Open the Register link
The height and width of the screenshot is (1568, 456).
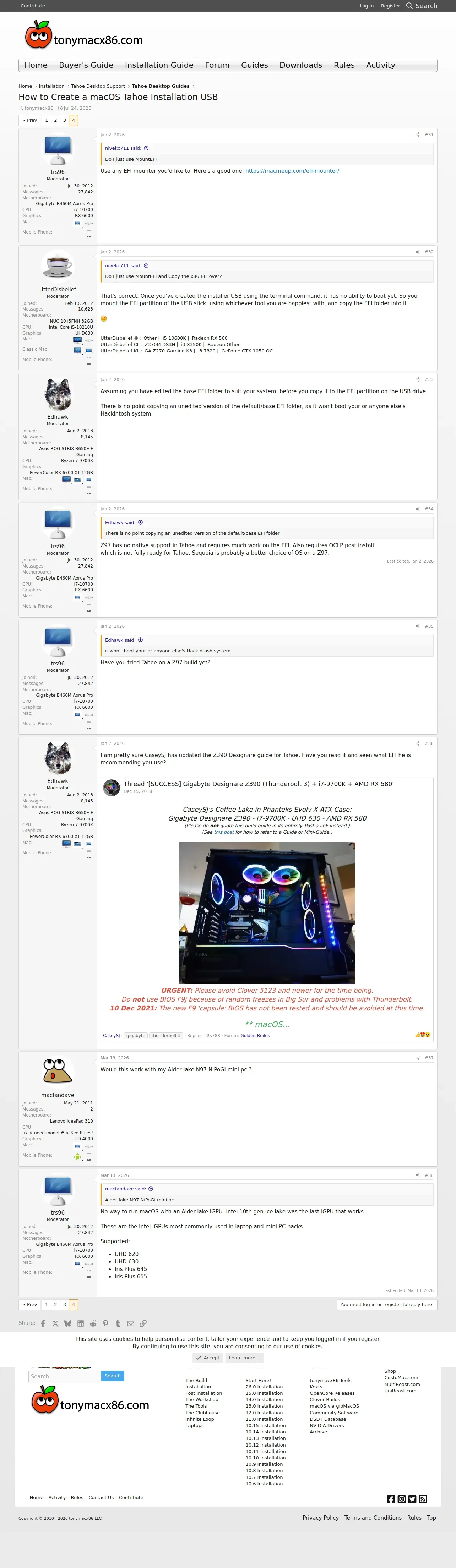click(390, 6)
